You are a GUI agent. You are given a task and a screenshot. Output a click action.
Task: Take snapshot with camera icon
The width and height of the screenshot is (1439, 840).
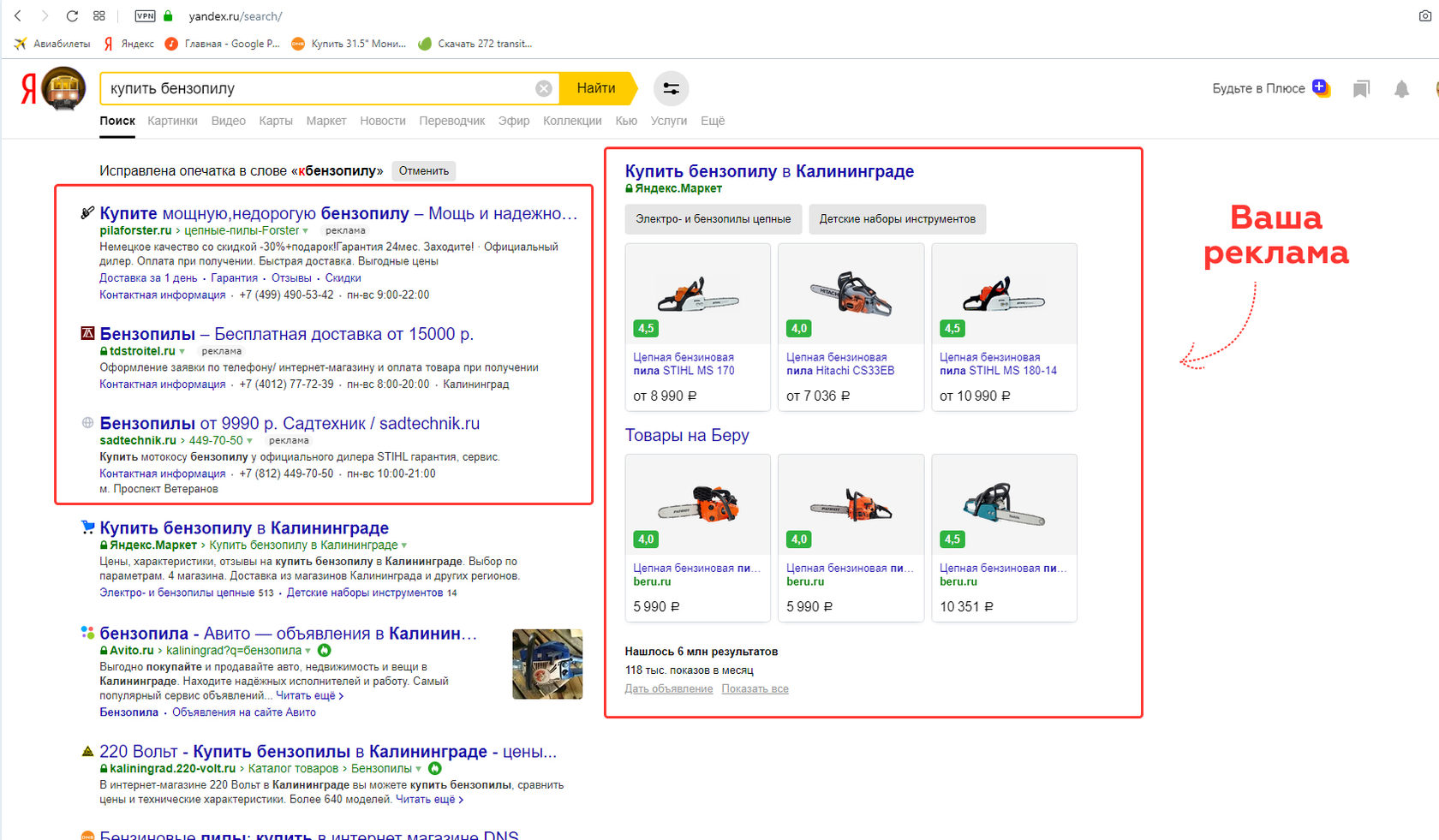pyautogui.click(x=1425, y=15)
